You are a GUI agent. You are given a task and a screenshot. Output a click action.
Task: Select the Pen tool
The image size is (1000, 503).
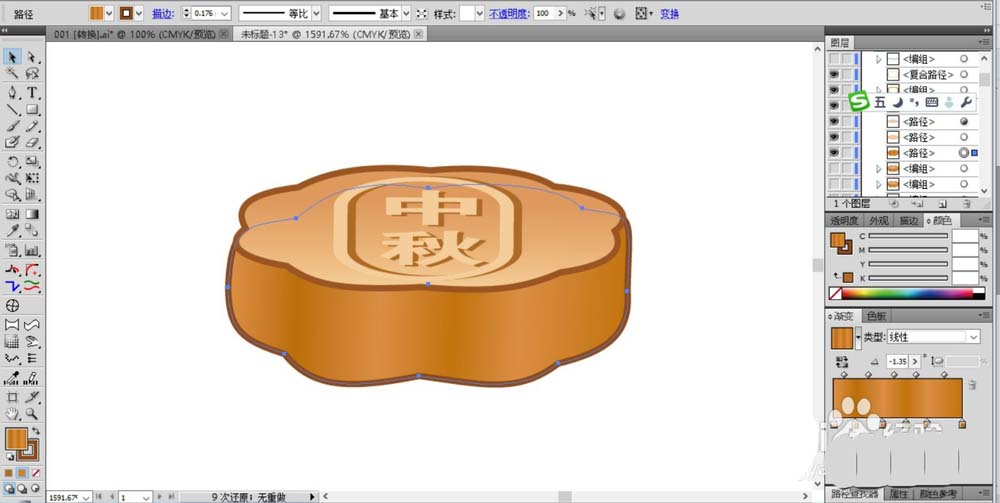tap(12, 93)
